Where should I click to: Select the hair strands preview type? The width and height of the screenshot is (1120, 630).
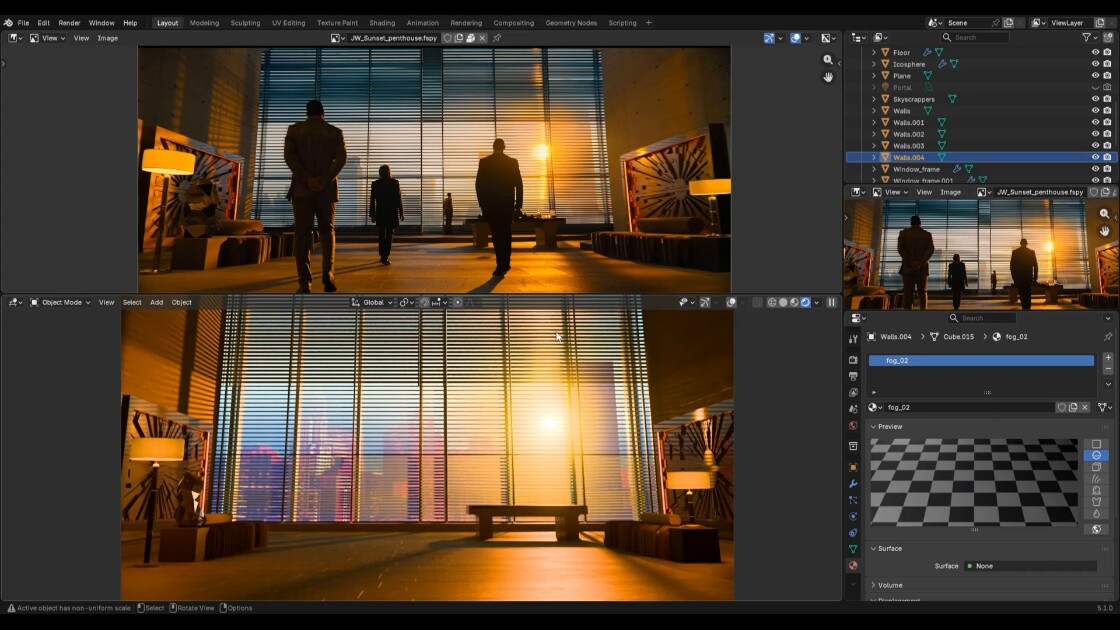pyautogui.click(x=1096, y=479)
